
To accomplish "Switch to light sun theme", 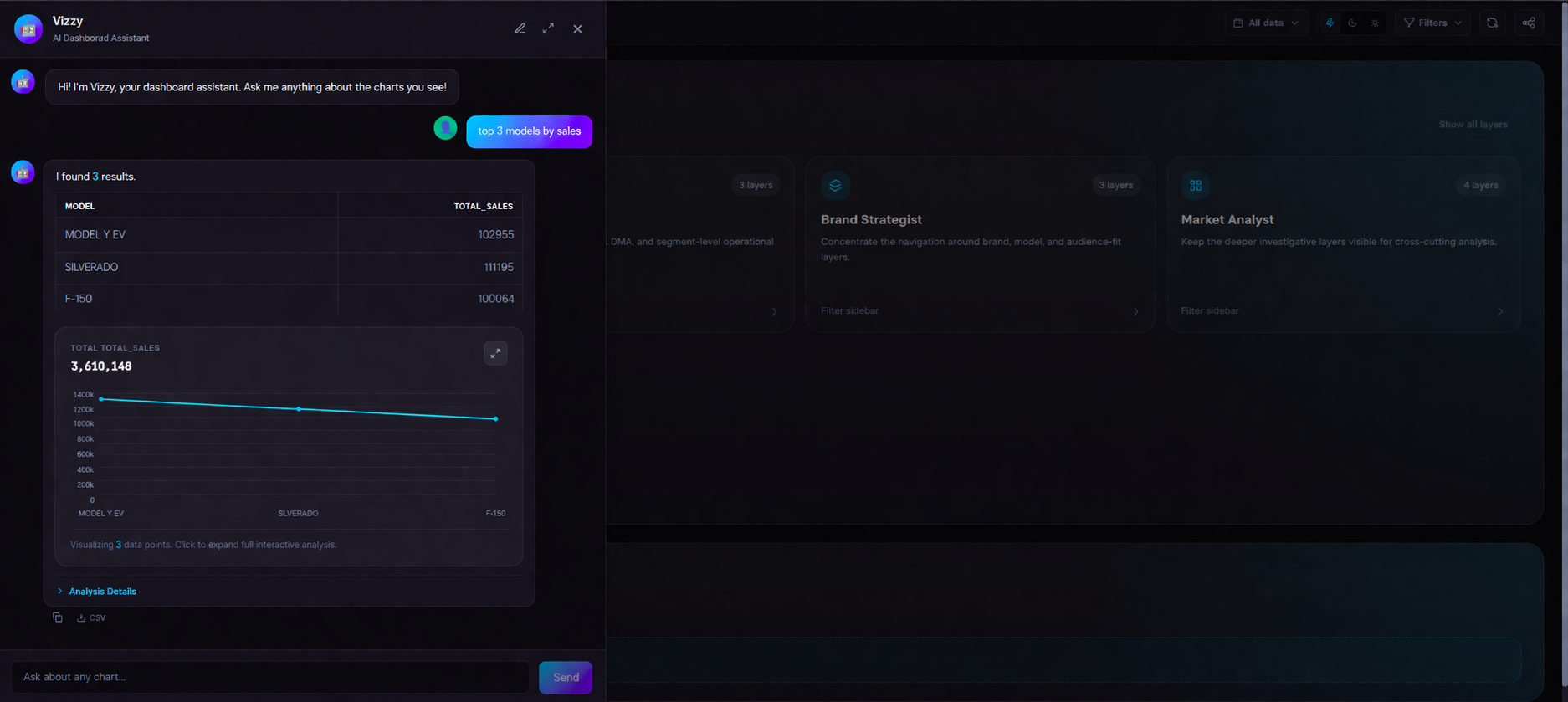I will pos(1375,23).
